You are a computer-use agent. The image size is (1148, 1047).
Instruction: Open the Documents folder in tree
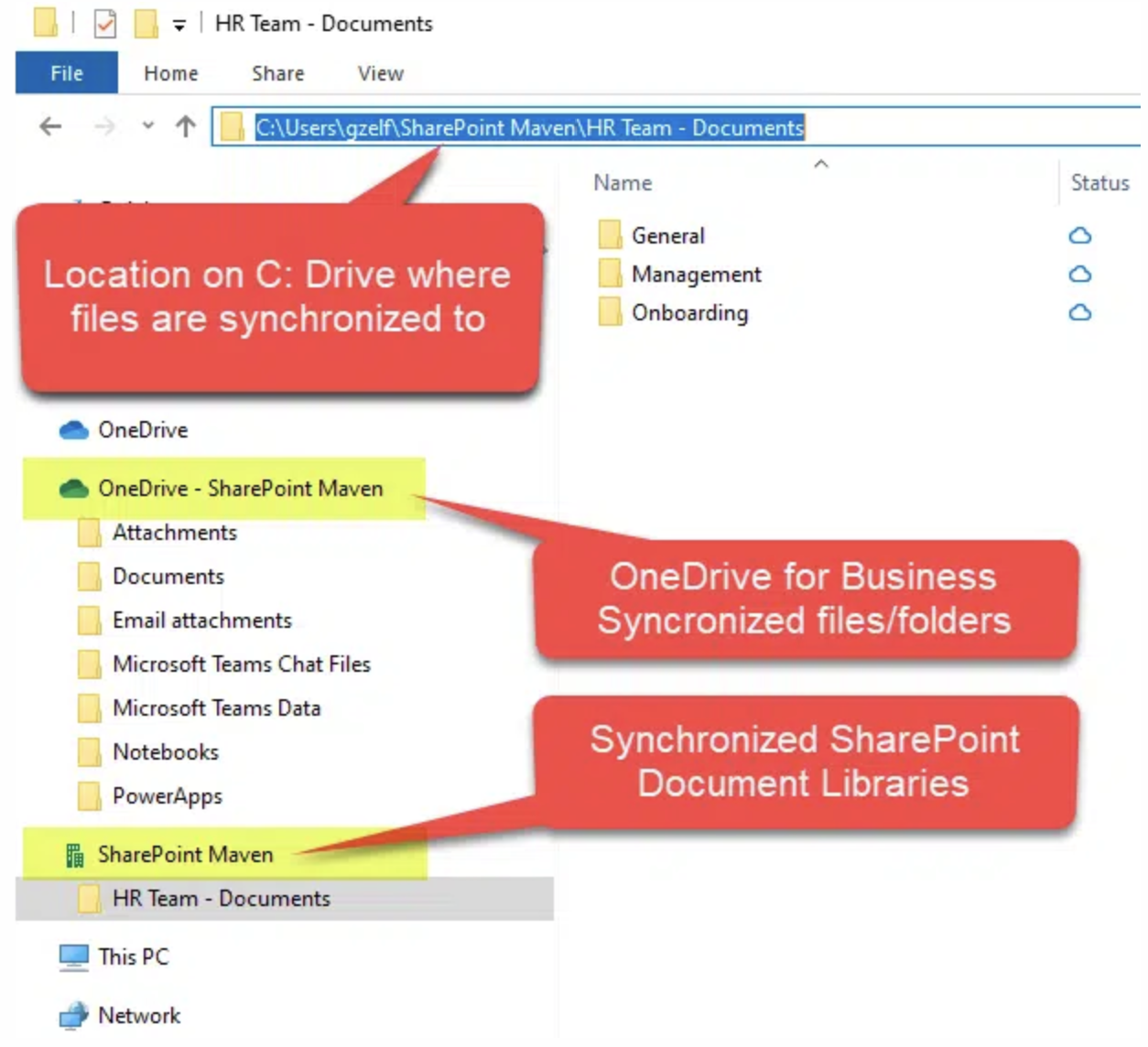[168, 577]
